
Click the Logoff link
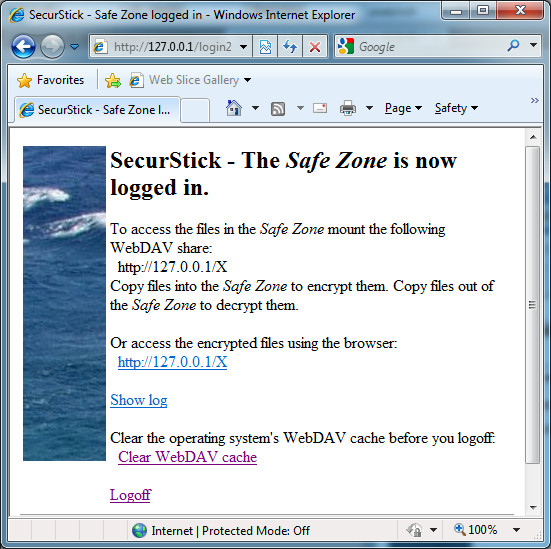pos(130,495)
